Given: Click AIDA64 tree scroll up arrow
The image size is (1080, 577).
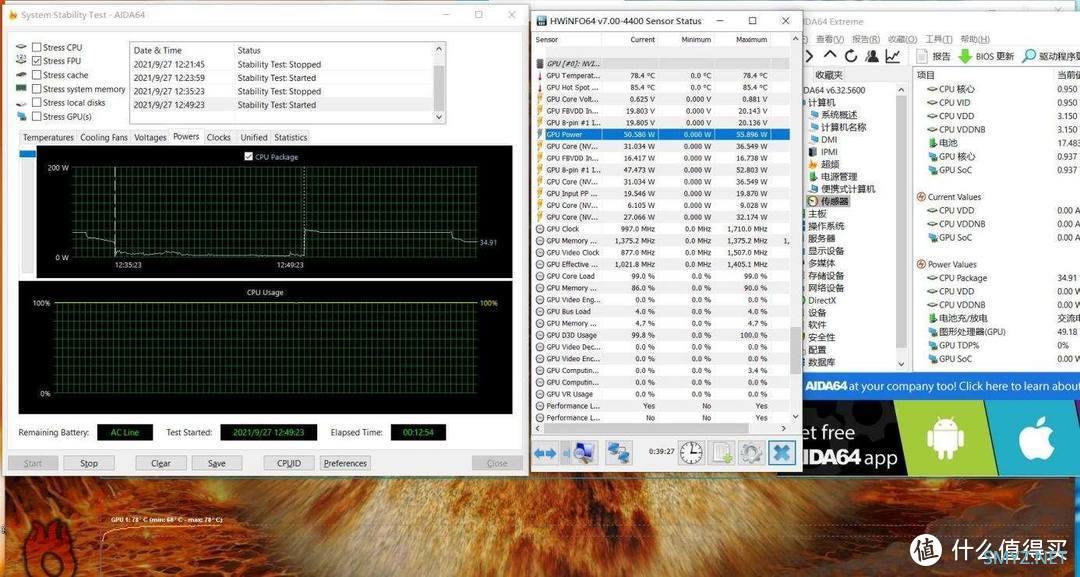Looking at the screenshot, I should pos(901,90).
